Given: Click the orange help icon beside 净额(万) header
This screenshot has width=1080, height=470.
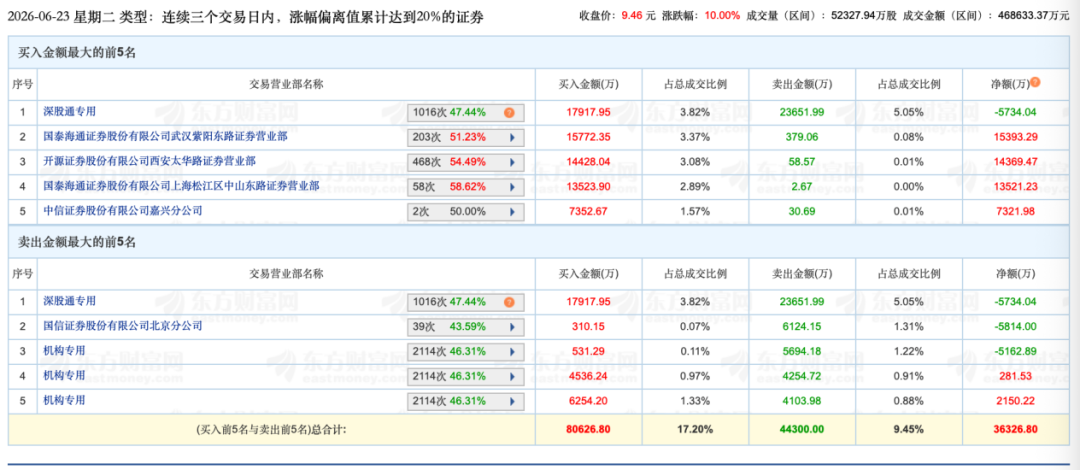Looking at the screenshot, I should tap(1035, 83).
